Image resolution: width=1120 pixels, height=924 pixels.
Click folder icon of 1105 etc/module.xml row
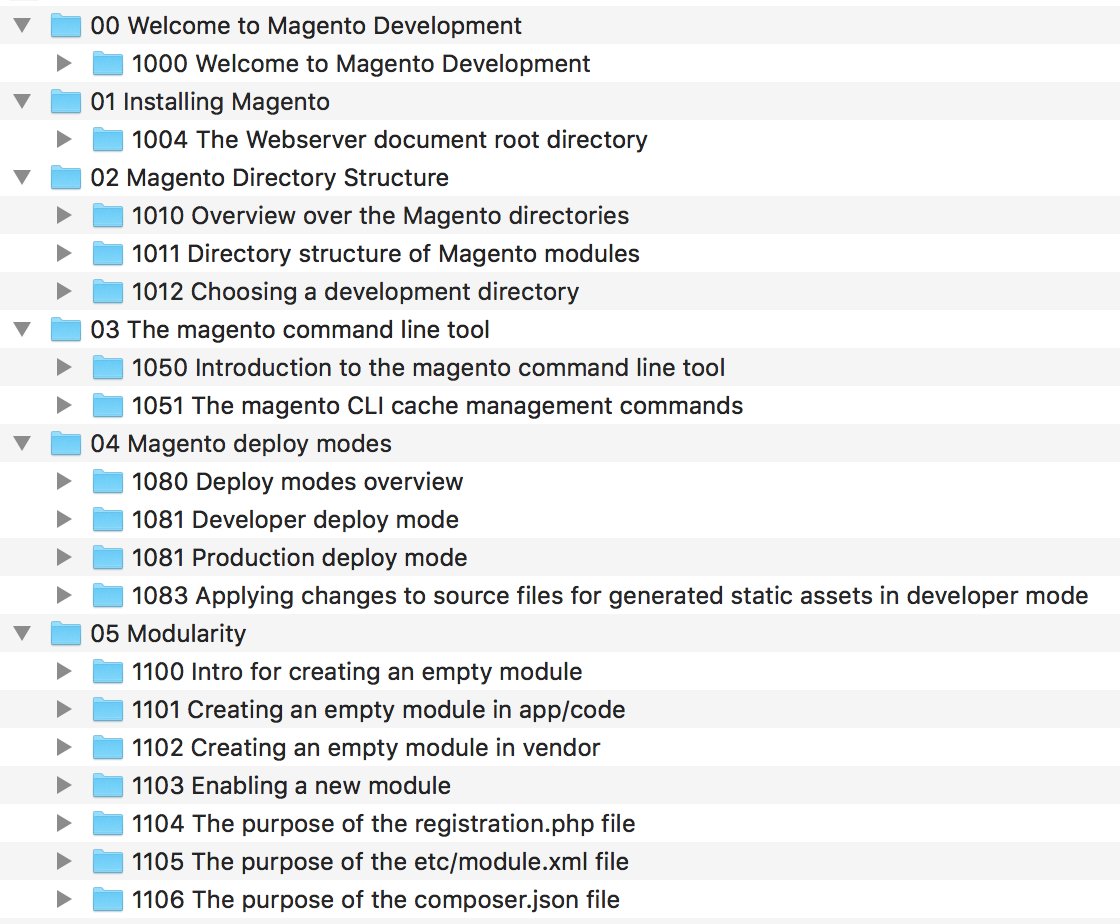[108, 862]
